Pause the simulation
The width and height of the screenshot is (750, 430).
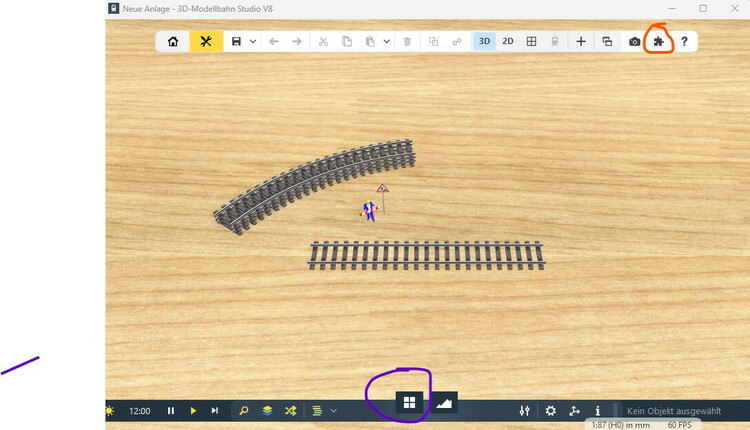[x=171, y=411]
